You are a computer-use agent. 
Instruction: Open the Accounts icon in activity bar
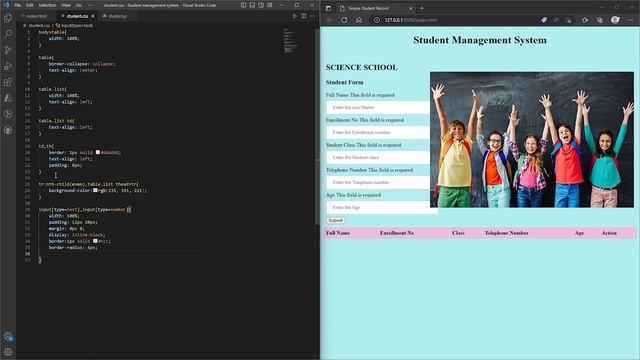coord(8,336)
